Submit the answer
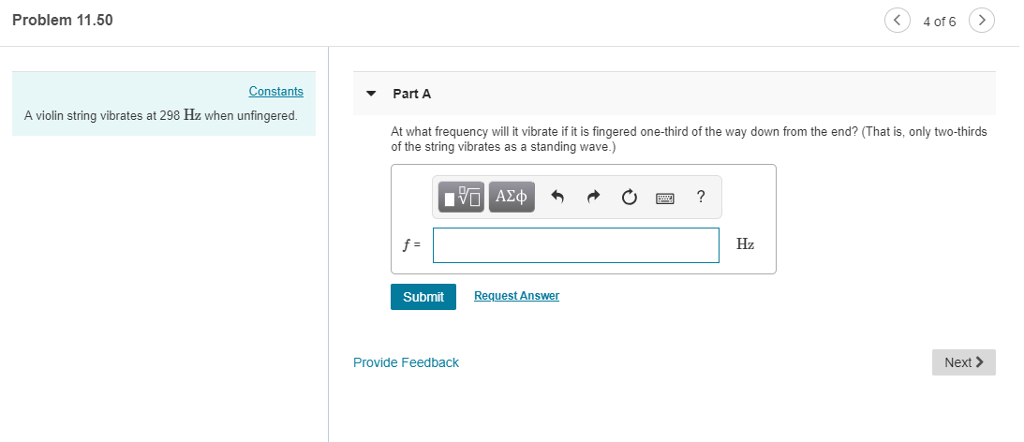 (423, 297)
